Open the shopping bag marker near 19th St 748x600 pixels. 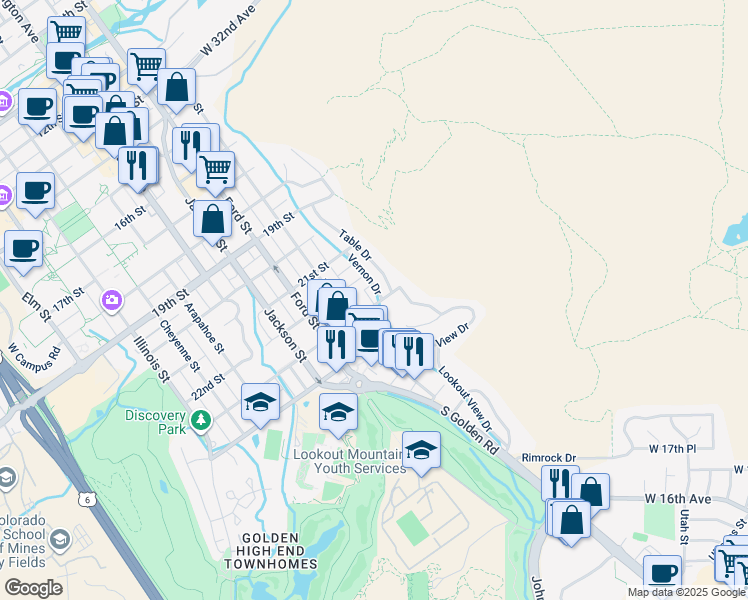tap(212, 219)
